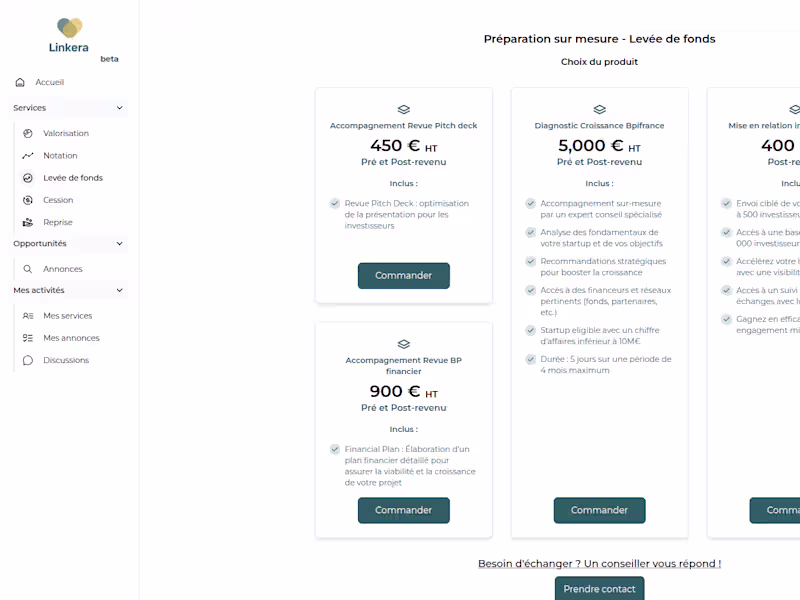This screenshot has height=600, width=800.
Task: Open Mes services menu item
Action: point(67,316)
